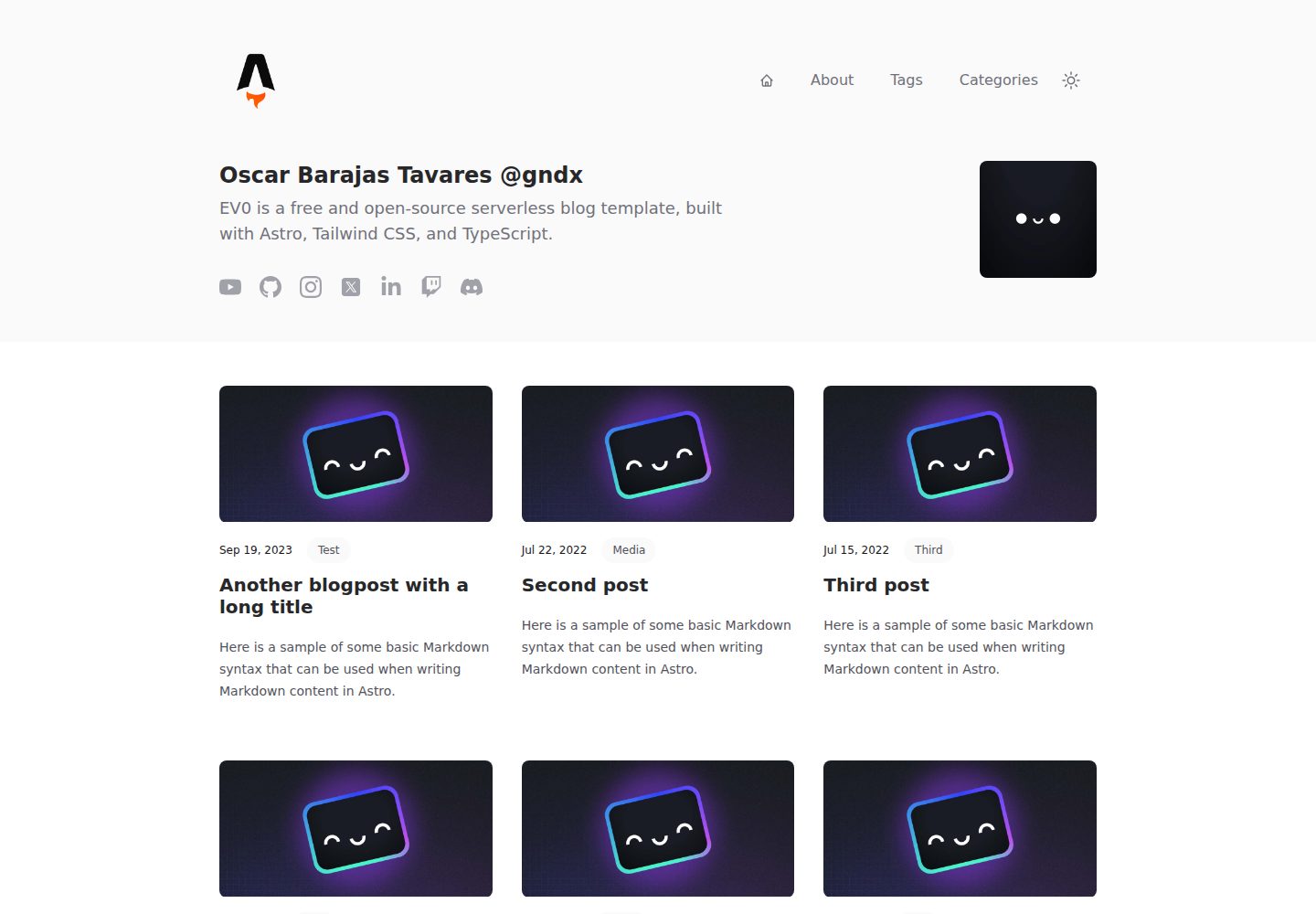This screenshot has width=1316, height=914.
Task: Click the excerpt under 'Third post'
Action: coord(959,647)
